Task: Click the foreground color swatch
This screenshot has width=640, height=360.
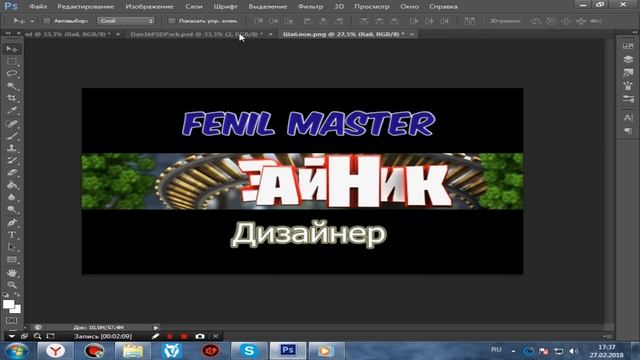Action: coord(8,304)
